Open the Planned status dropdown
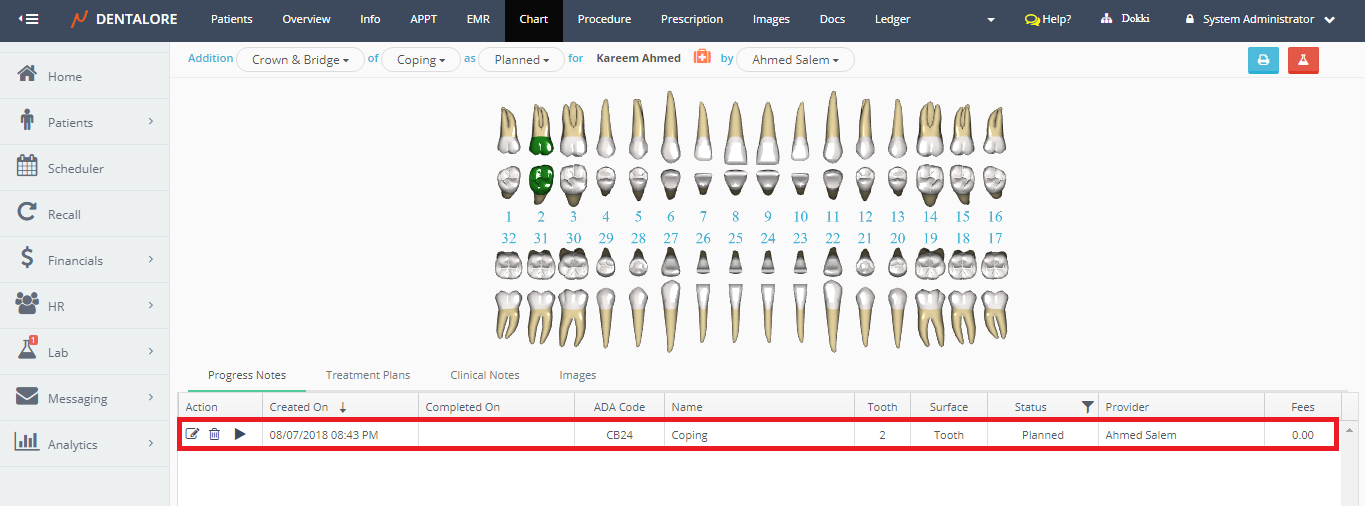Image resolution: width=1365 pixels, height=506 pixels. (x=522, y=60)
